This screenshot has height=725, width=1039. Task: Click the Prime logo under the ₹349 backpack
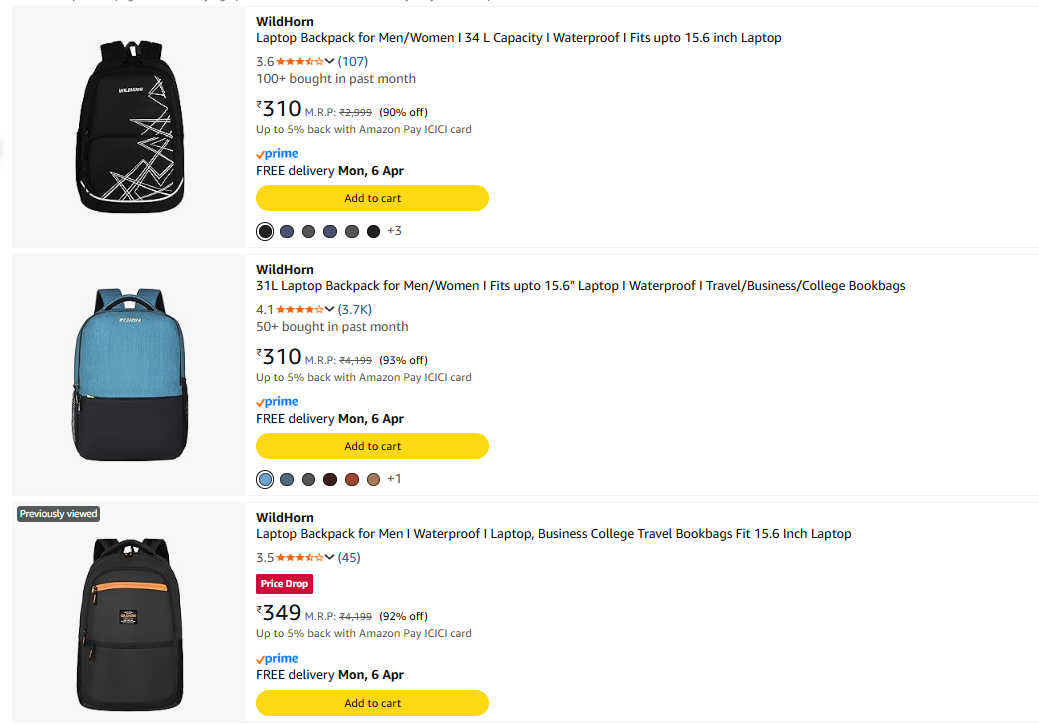pyautogui.click(x=277, y=658)
